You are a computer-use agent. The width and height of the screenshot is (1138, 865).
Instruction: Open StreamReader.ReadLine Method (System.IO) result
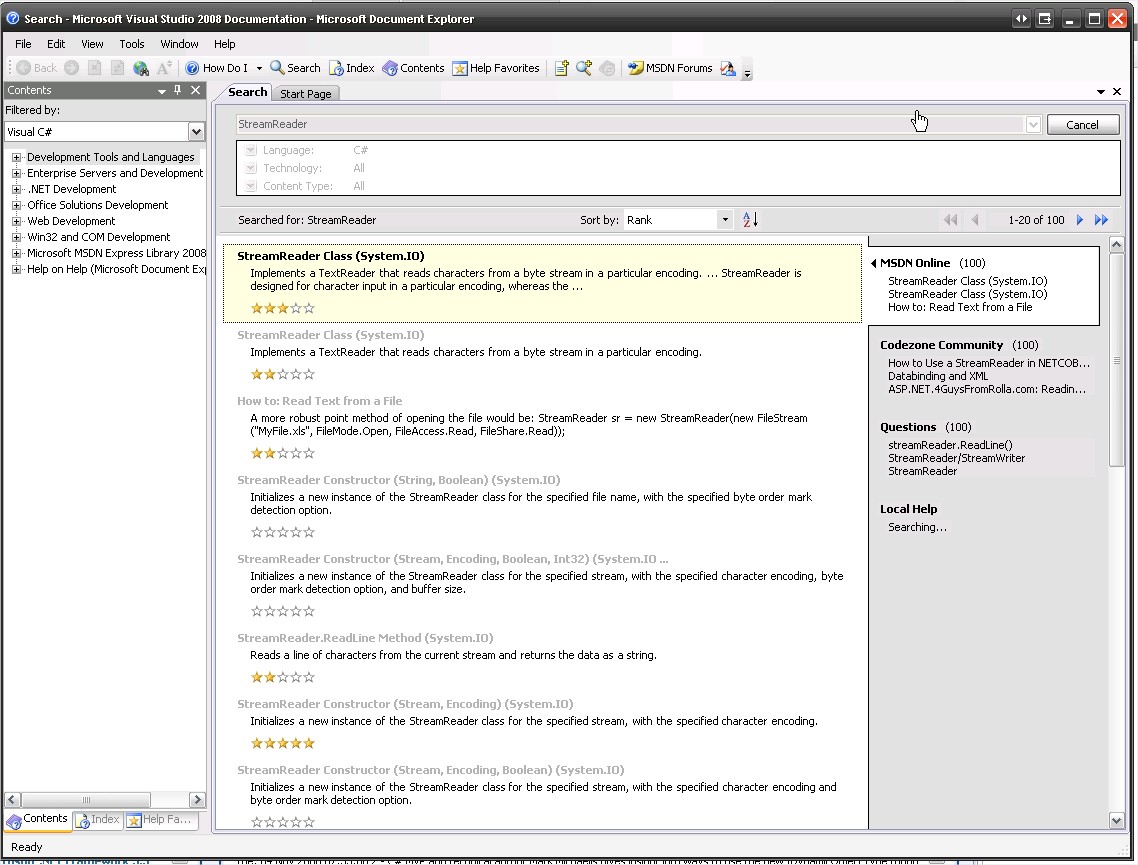(x=365, y=638)
